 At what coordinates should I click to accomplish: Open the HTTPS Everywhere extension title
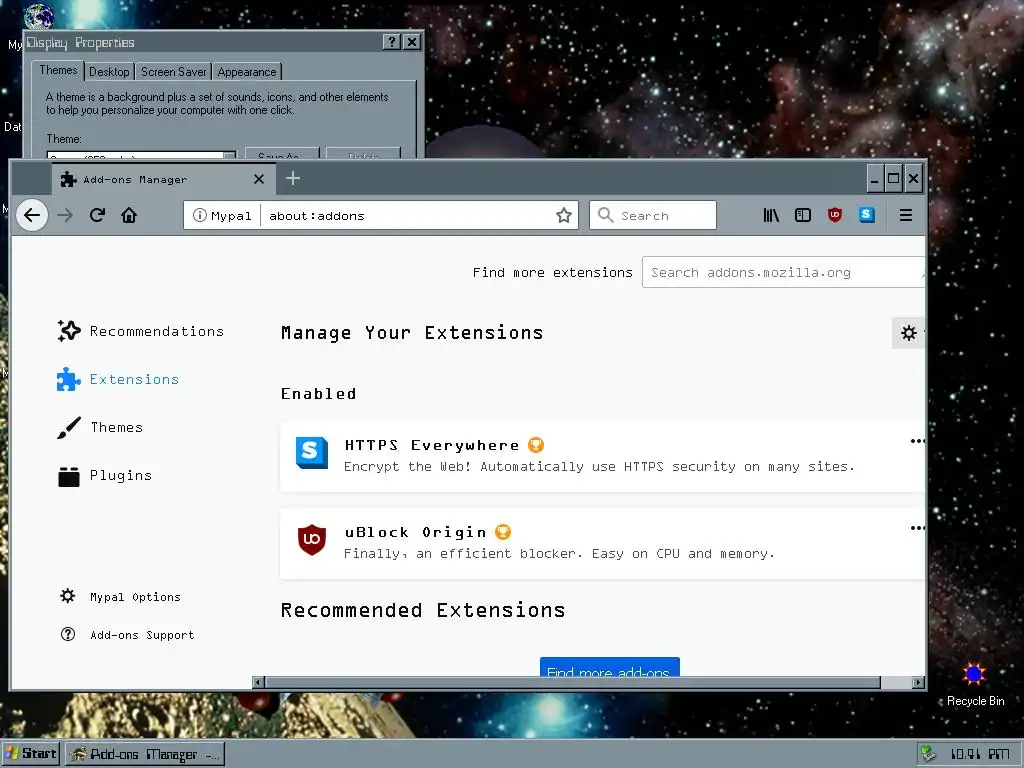click(432, 445)
